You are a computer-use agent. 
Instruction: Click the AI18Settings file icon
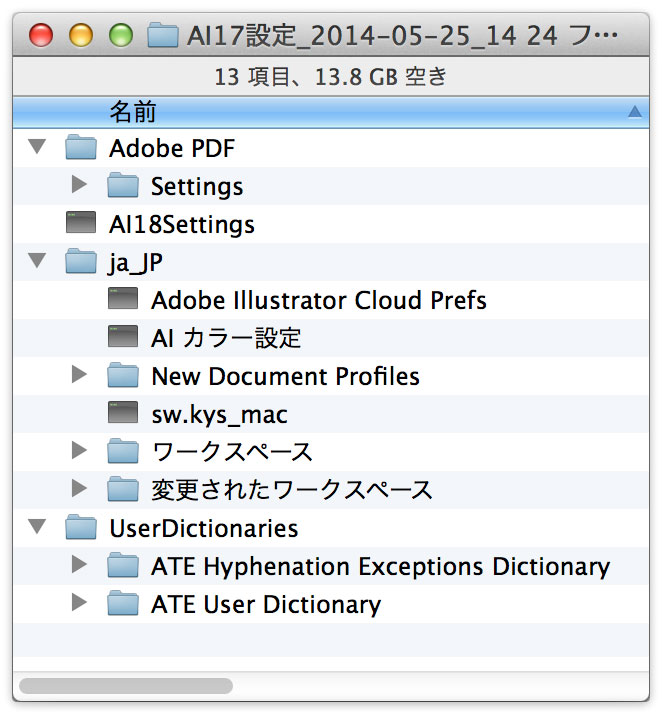(x=81, y=223)
